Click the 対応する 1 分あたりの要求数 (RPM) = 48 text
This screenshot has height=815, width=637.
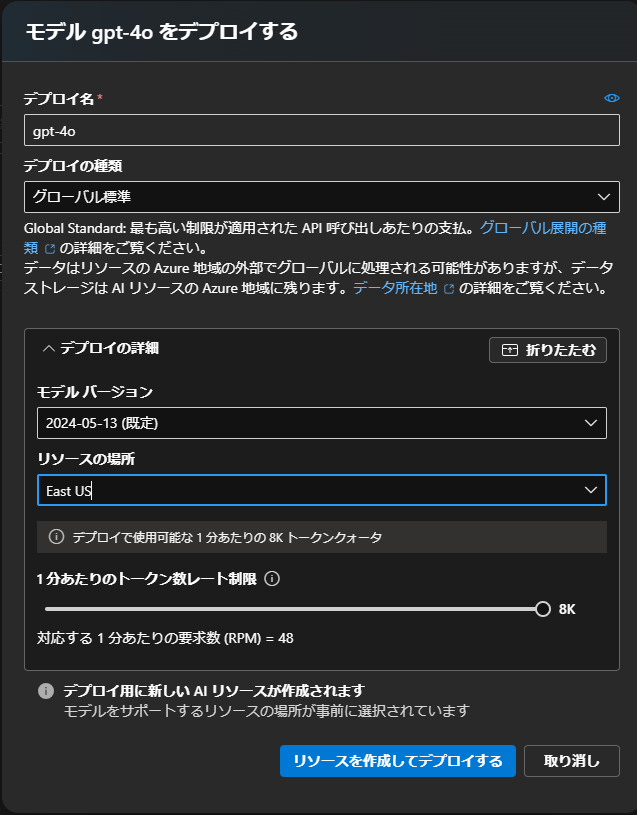coord(165,638)
